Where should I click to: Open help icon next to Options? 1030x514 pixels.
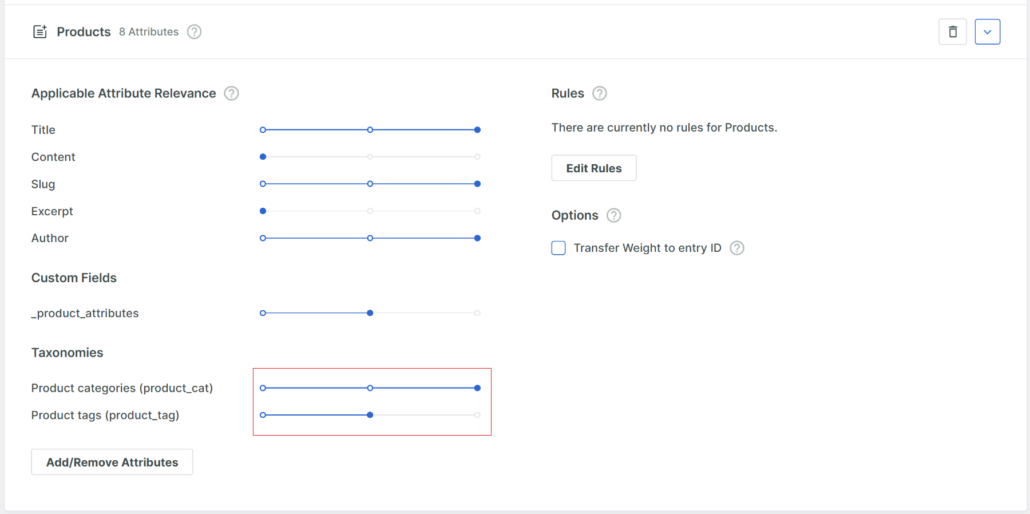614,216
